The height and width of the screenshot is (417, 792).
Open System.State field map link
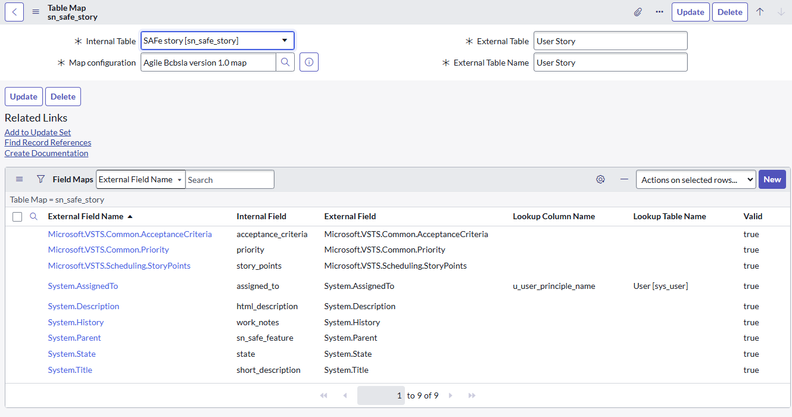pos(72,354)
